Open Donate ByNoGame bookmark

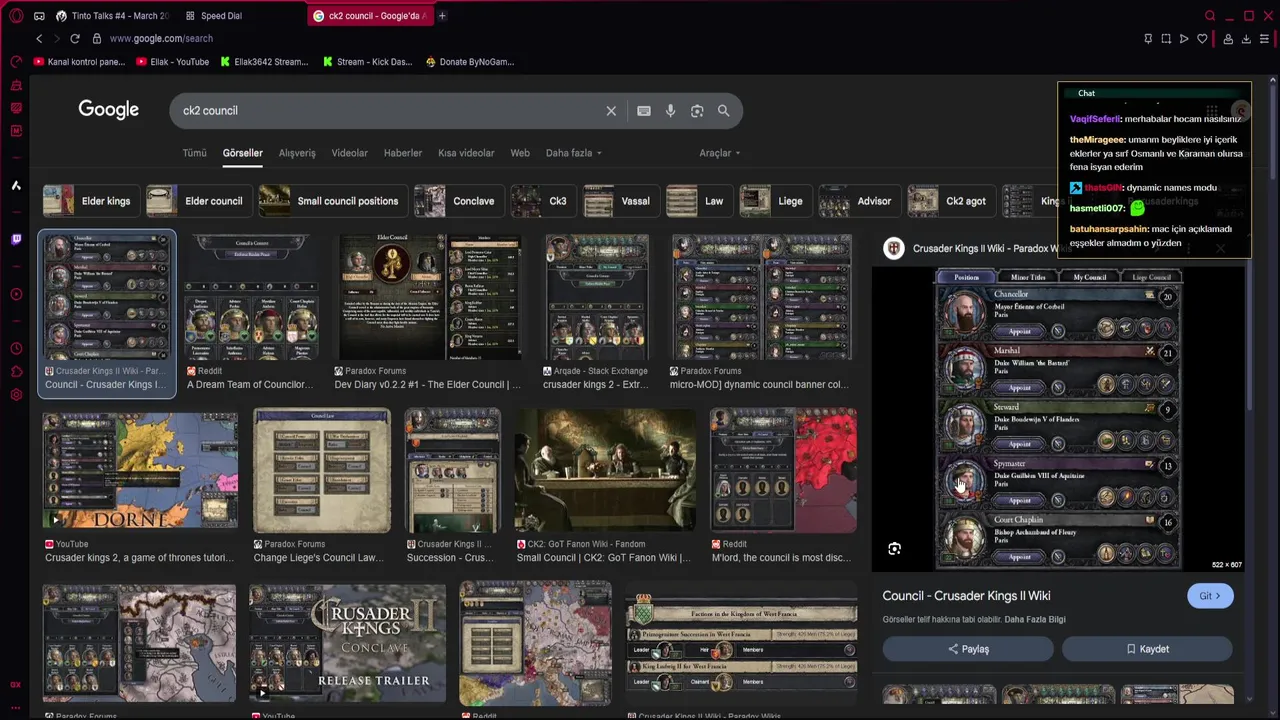pos(470,62)
